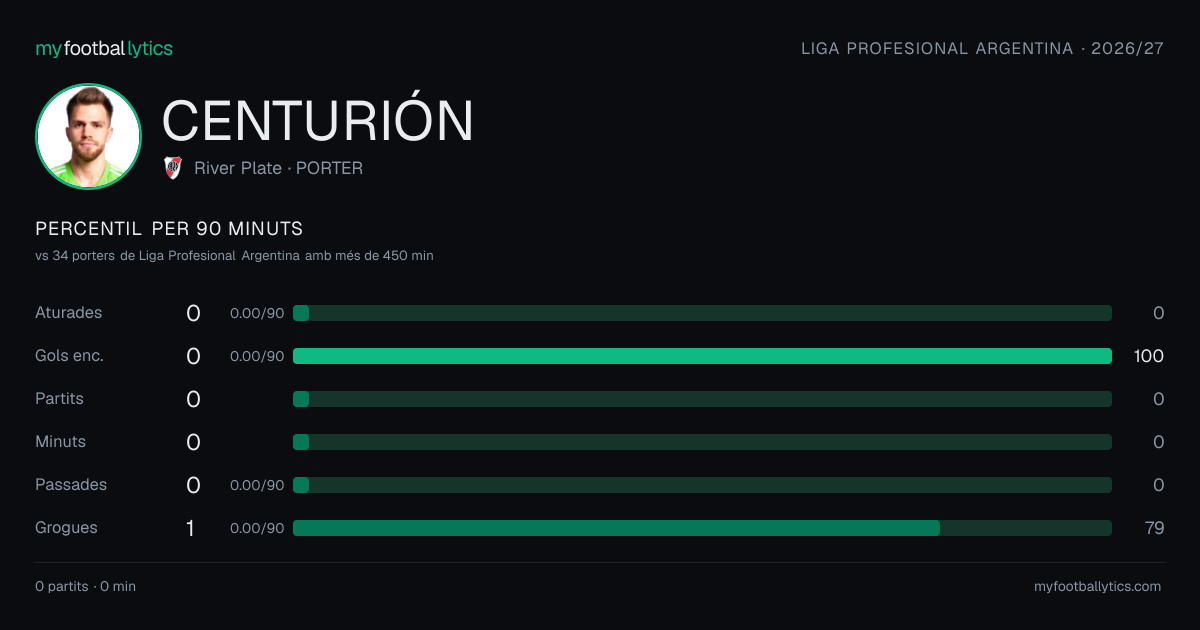Select the Minuts stat label
The height and width of the screenshot is (630, 1200).
[60, 442]
